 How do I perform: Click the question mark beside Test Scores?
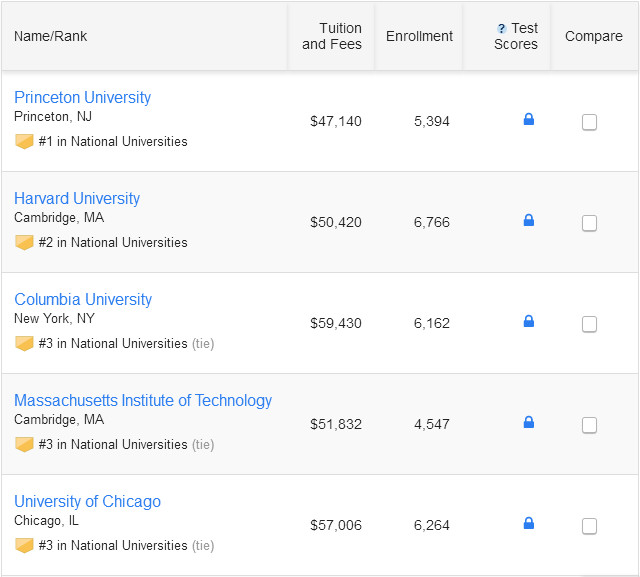coord(502,29)
